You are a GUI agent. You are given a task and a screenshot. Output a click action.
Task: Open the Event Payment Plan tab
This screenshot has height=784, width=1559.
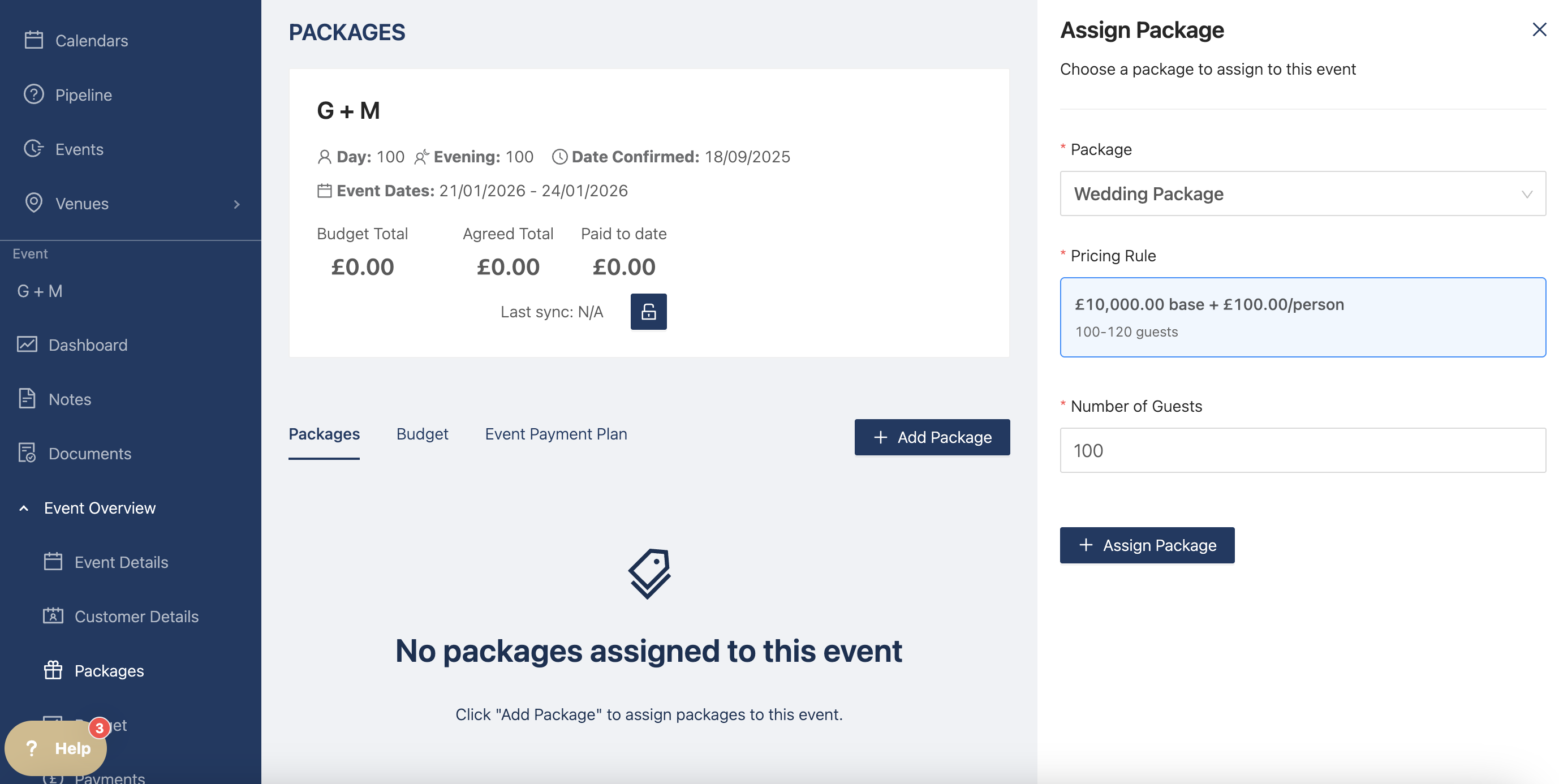click(x=555, y=434)
